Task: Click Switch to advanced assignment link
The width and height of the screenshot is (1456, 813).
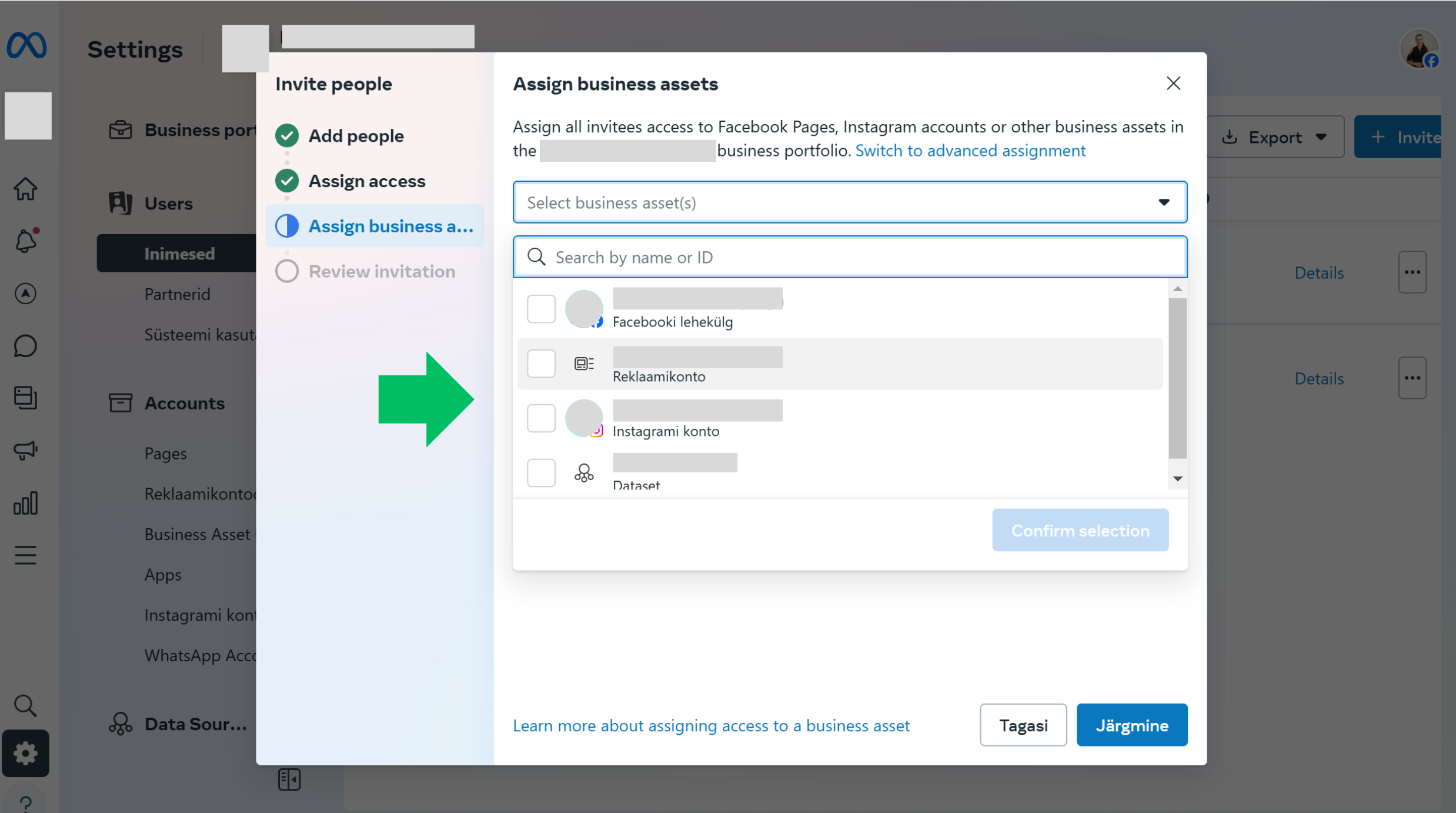Action: coord(970,151)
